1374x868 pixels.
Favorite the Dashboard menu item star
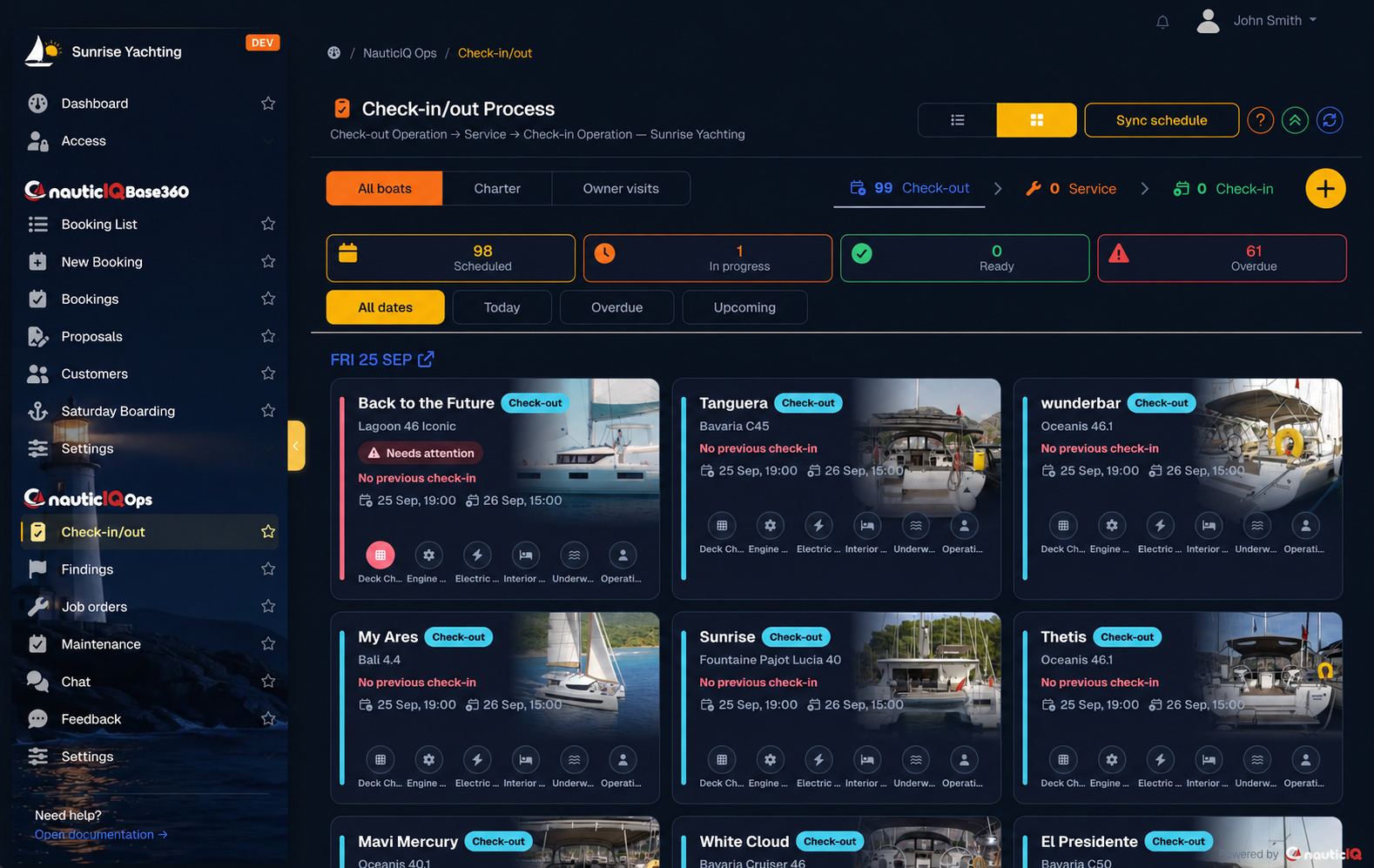pos(268,104)
